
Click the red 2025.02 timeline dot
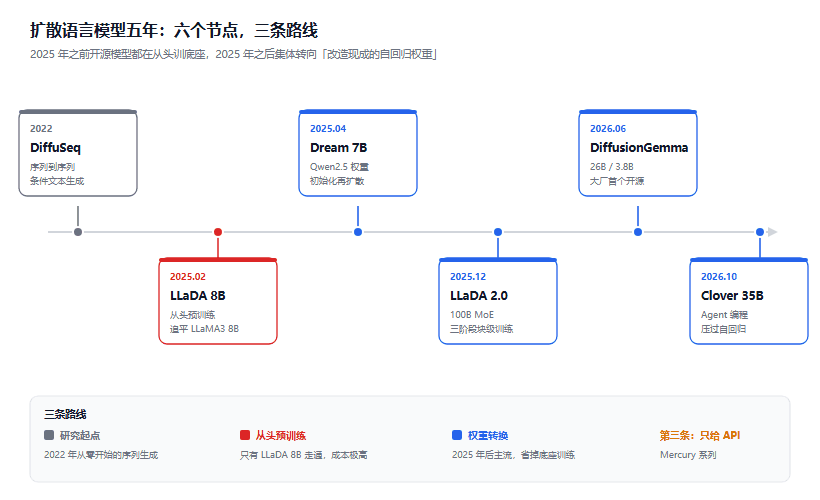coord(218,232)
